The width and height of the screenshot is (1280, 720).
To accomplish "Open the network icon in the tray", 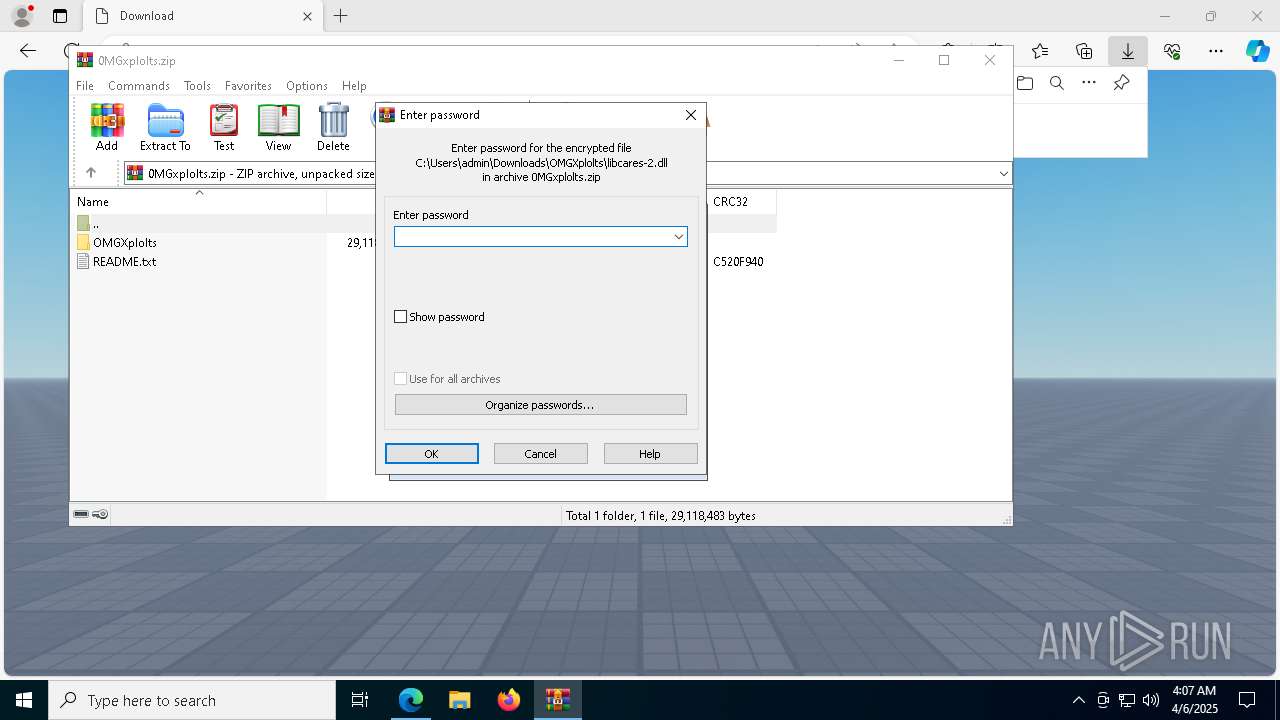I will click(x=1127, y=700).
